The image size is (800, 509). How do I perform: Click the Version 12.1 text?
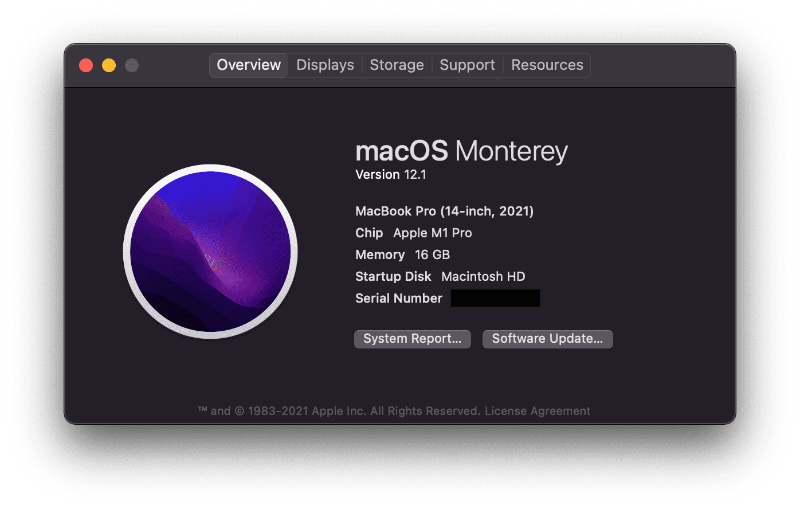pyautogui.click(x=391, y=175)
